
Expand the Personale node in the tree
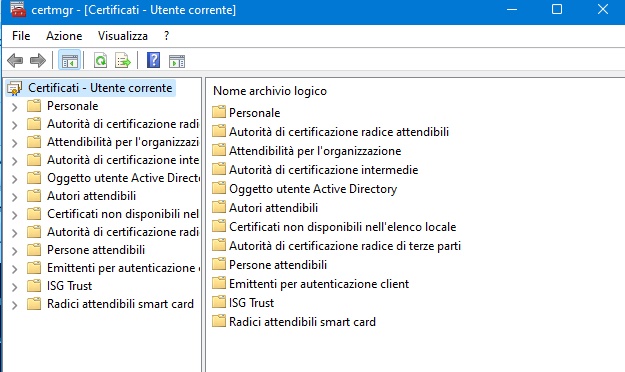pyautogui.click(x=15, y=107)
